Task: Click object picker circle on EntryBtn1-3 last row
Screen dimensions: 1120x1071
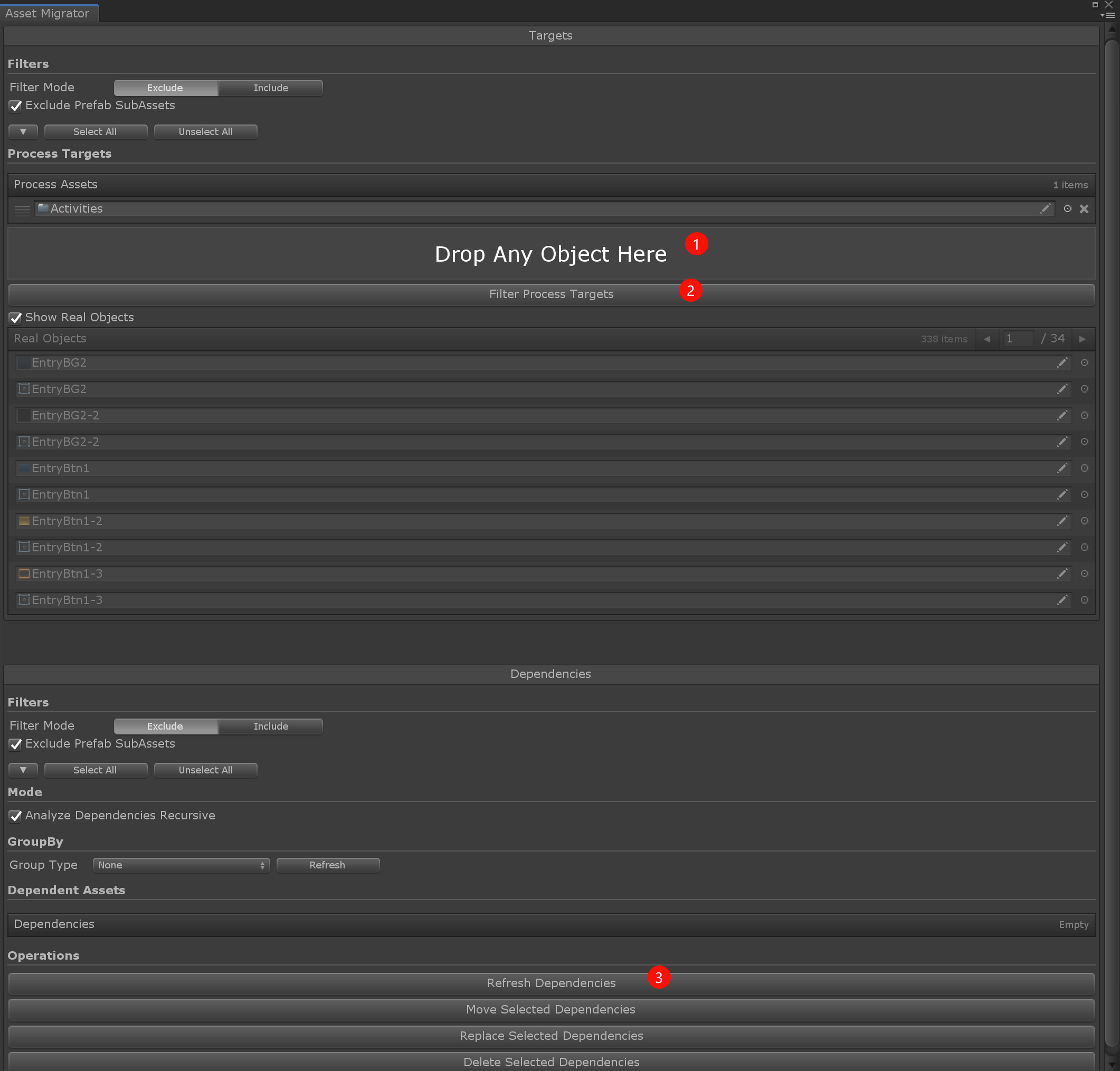Action: [x=1084, y=600]
